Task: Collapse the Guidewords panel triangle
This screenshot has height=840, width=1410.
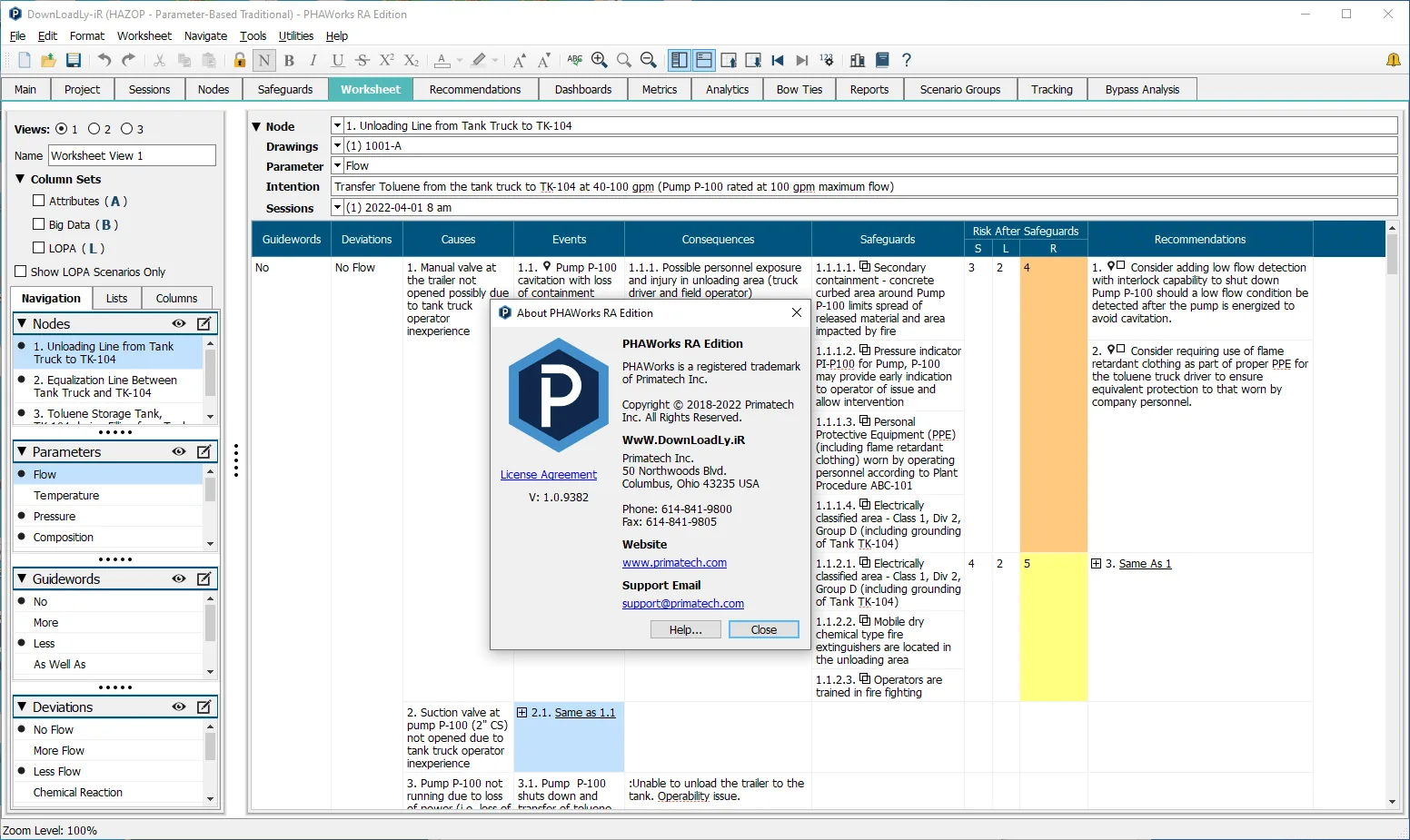Action: coord(22,578)
